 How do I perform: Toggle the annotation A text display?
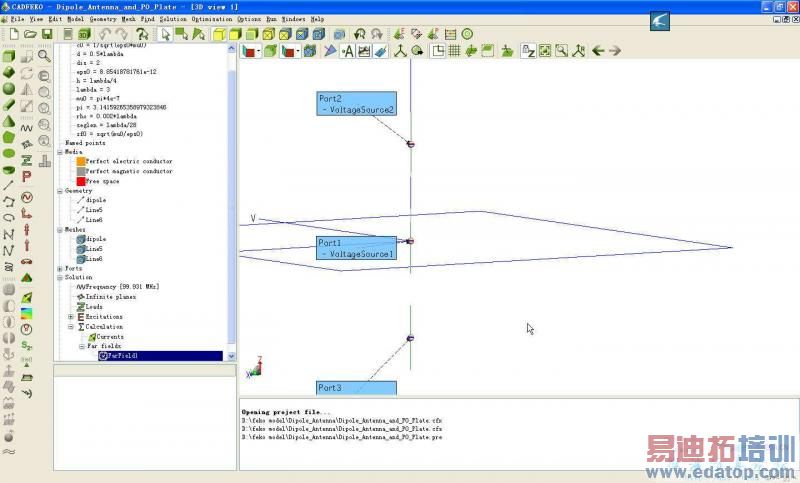pyautogui.click(x=347, y=50)
